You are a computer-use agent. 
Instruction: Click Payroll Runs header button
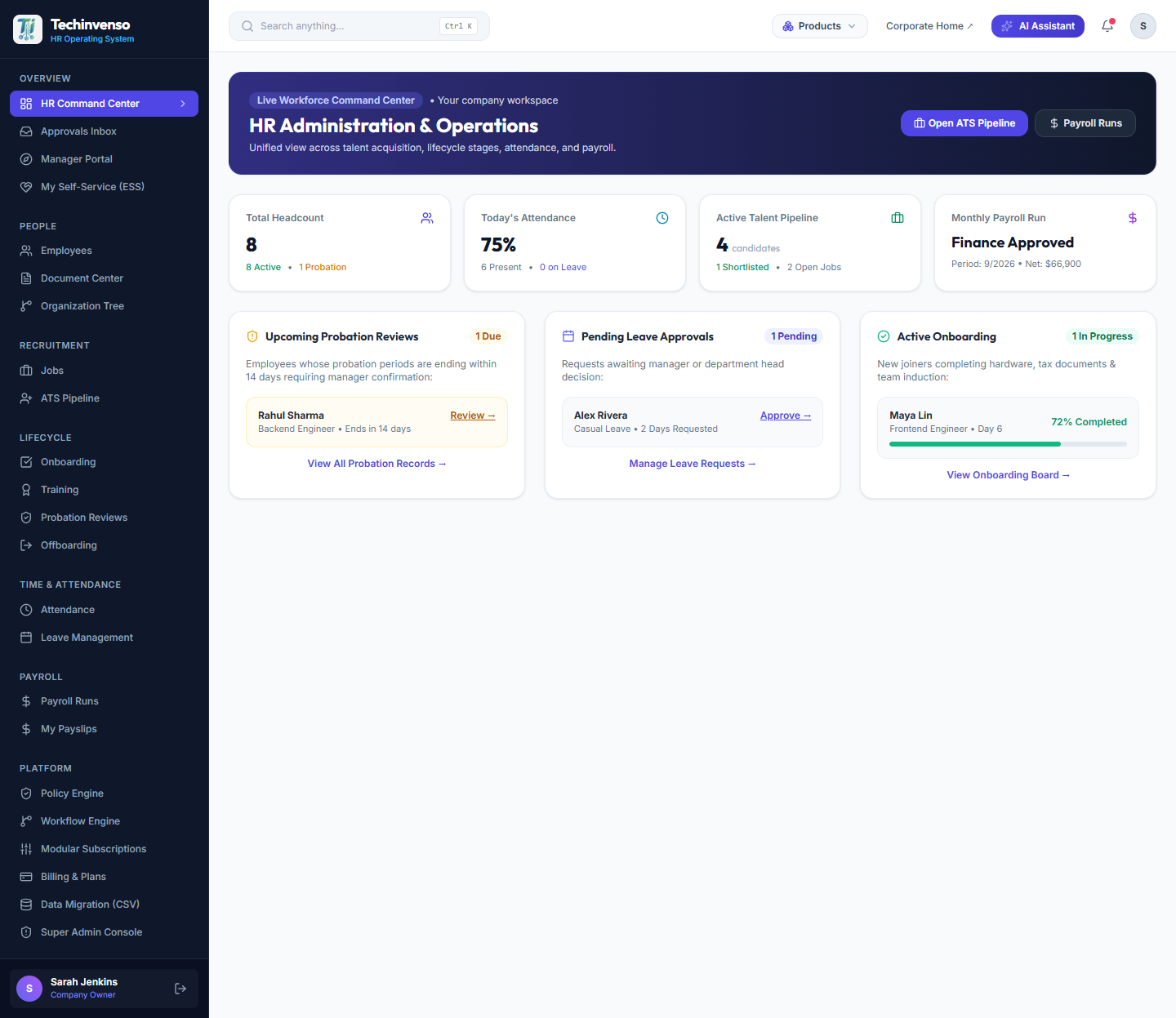(x=1085, y=123)
